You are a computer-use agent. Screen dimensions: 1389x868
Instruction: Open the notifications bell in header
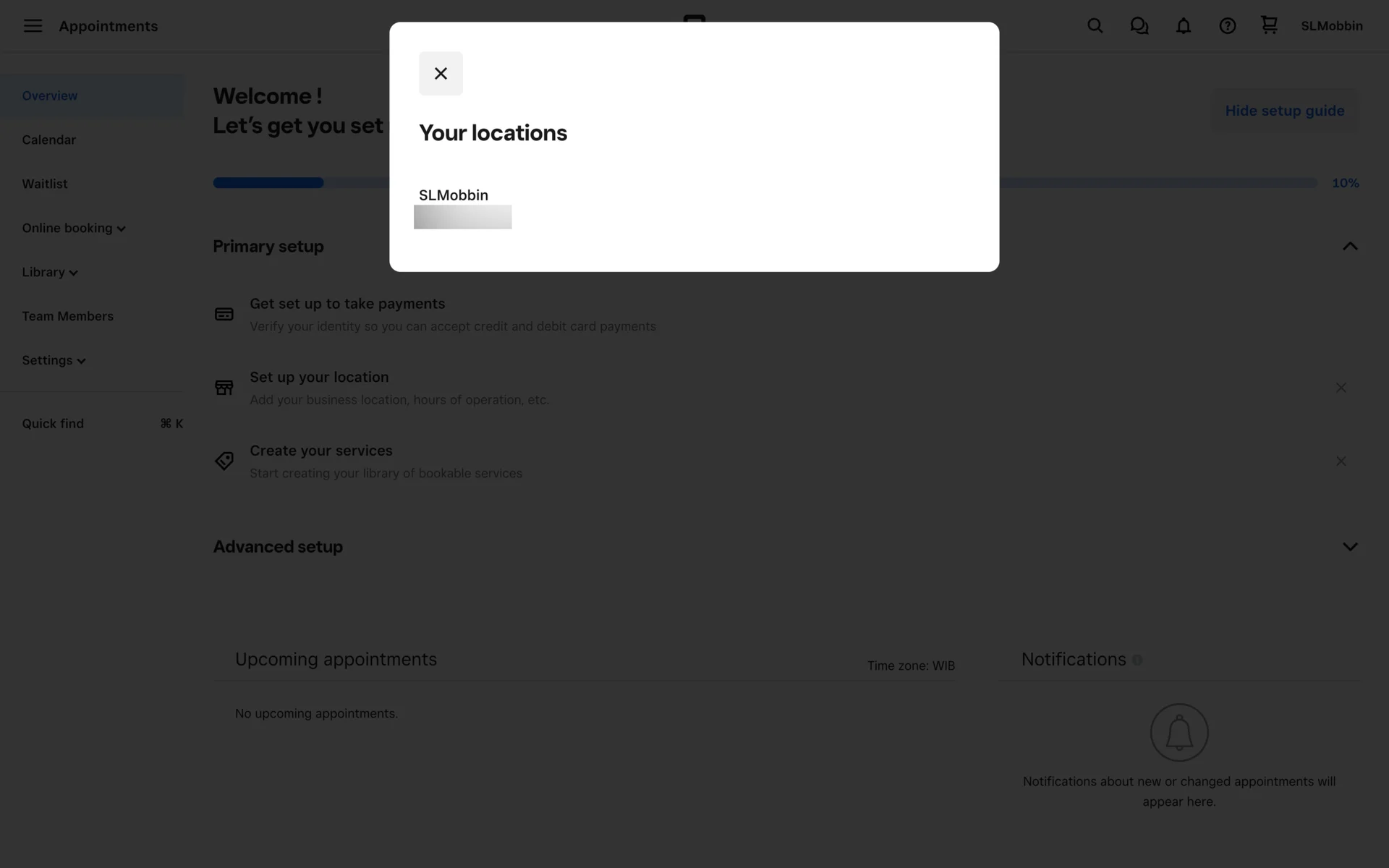1183,26
